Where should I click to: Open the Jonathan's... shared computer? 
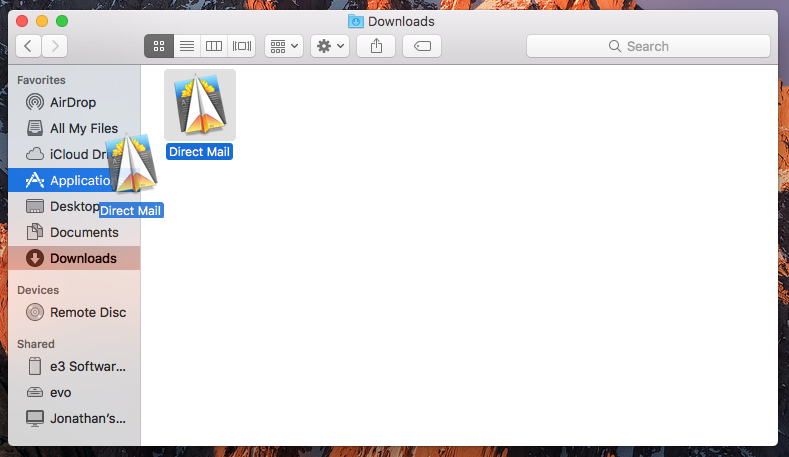tap(74, 418)
